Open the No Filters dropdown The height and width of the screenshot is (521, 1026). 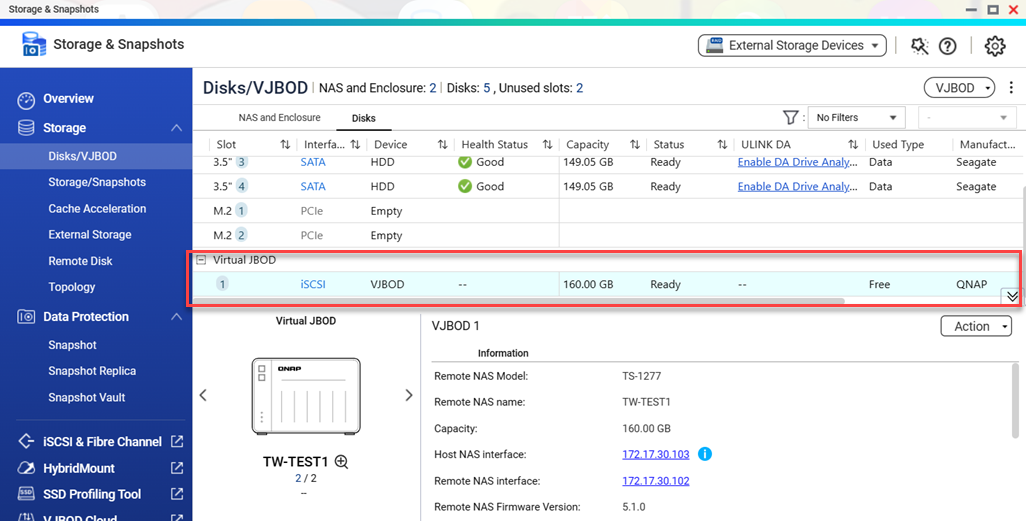pos(855,118)
